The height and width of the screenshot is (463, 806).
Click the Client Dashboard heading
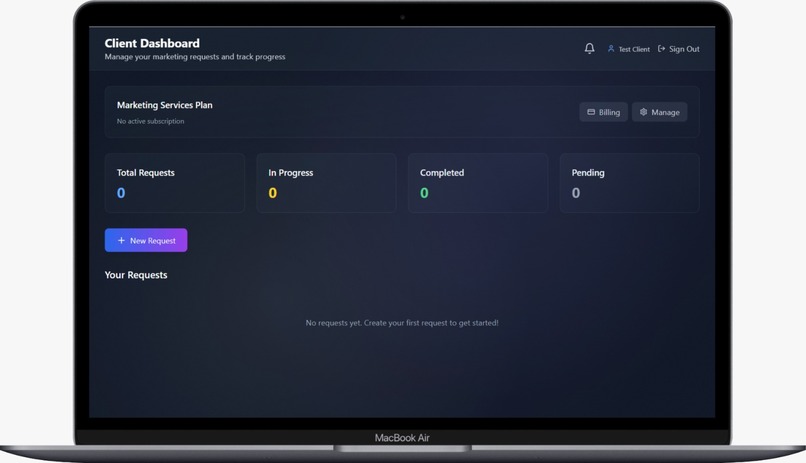click(152, 43)
